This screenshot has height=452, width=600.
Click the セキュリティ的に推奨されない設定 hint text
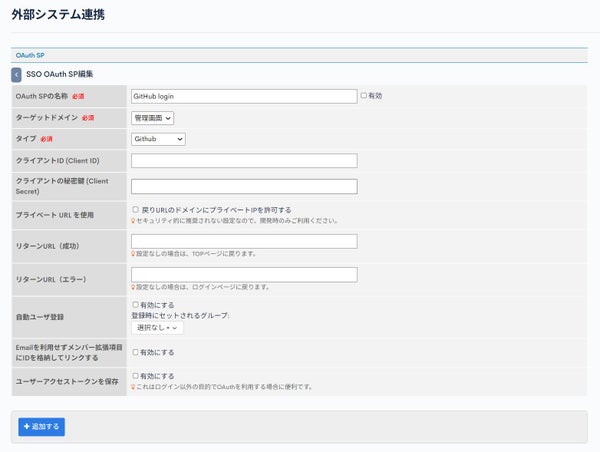pos(237,221)
